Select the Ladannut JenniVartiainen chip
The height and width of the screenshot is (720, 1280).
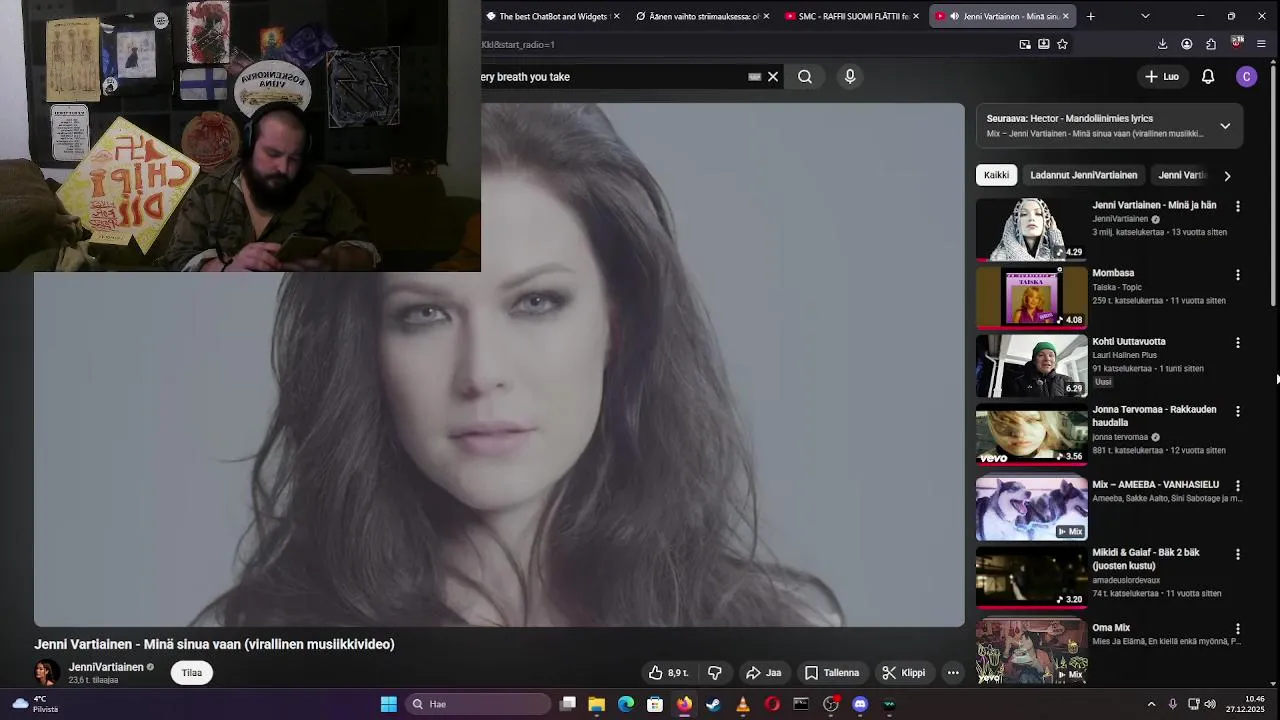(x=1083, y=175)
